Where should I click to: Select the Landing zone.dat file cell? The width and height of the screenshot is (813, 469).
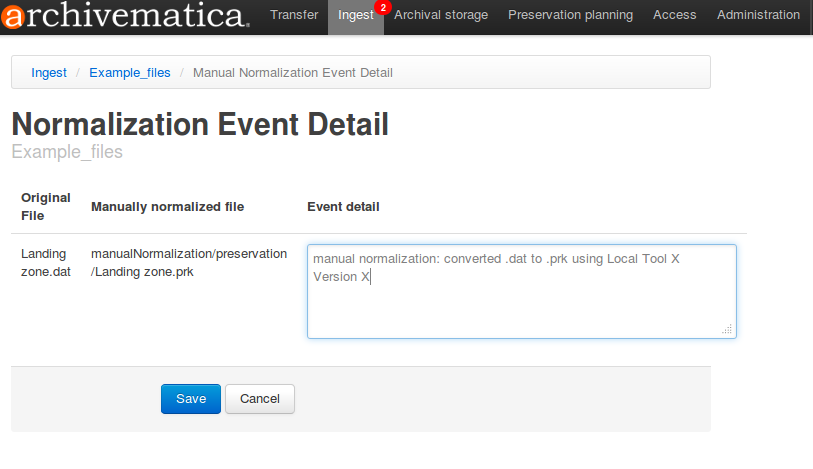click(44, 263)
